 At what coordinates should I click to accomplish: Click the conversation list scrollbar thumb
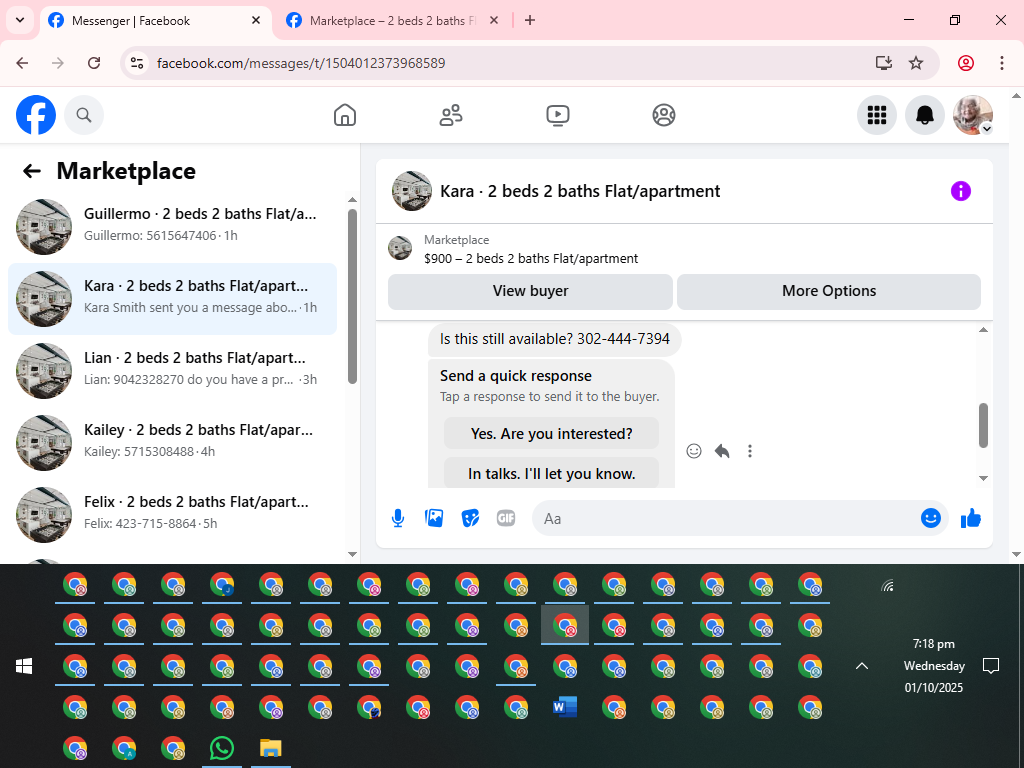click(x=353, y=296)
